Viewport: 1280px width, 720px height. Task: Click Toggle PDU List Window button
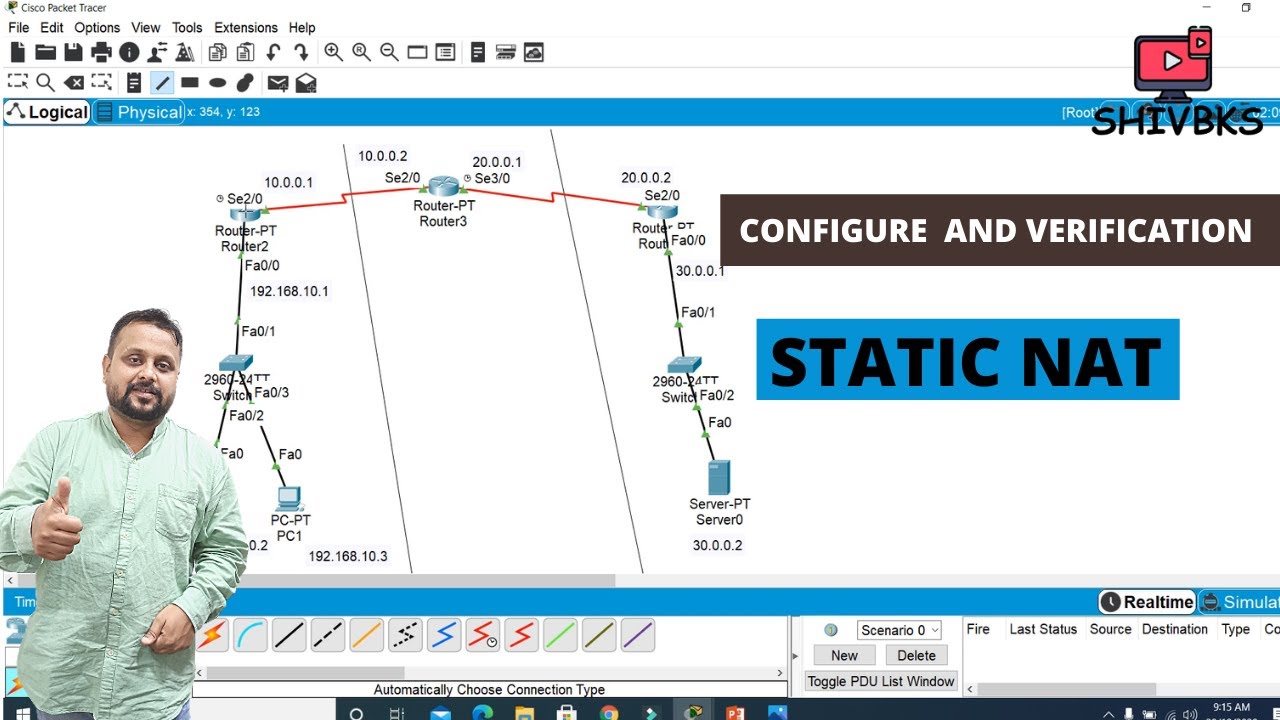click(x=881, y=682)
